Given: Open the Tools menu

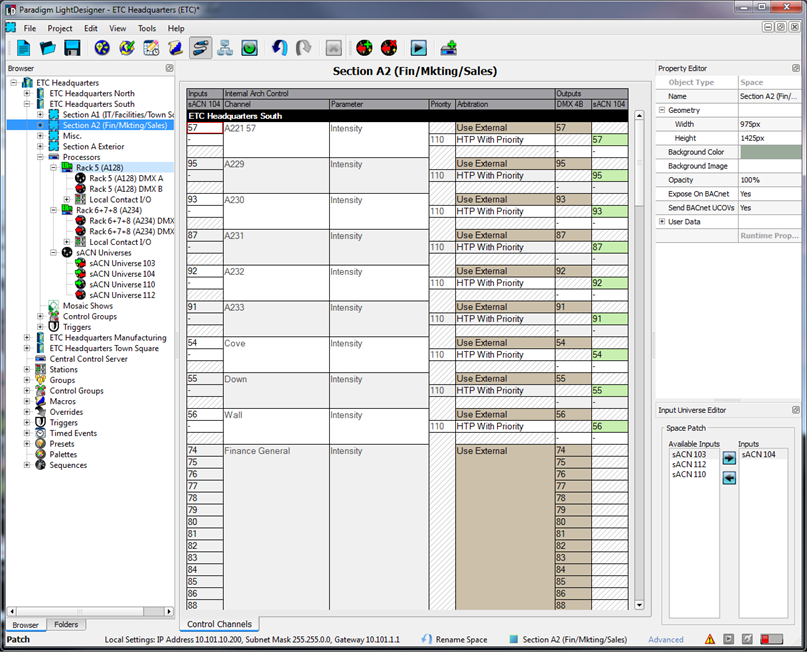Looking at the screenshot, I should click(x=147, y=28).
